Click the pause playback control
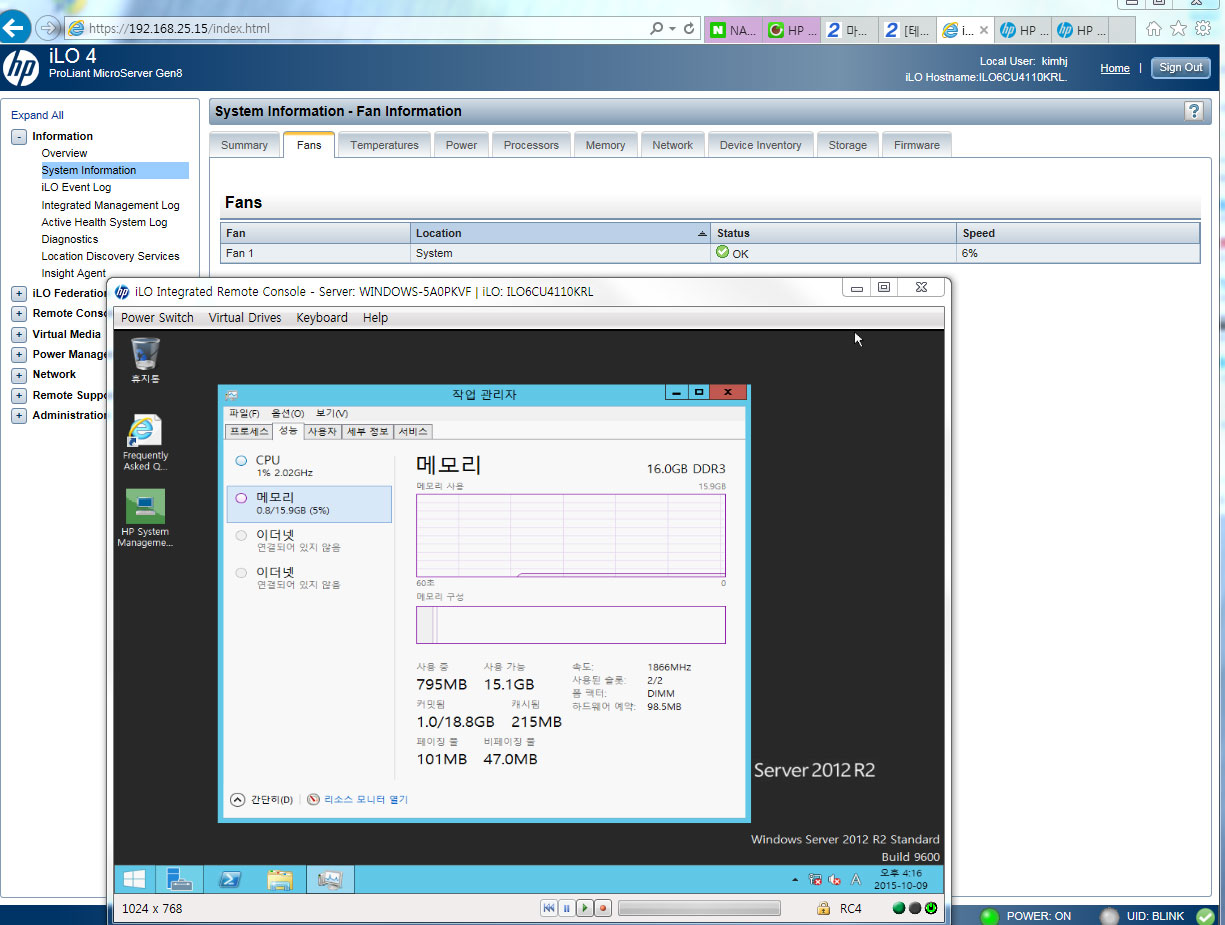This screenshot has width=1225, height=925. [566, 908]
